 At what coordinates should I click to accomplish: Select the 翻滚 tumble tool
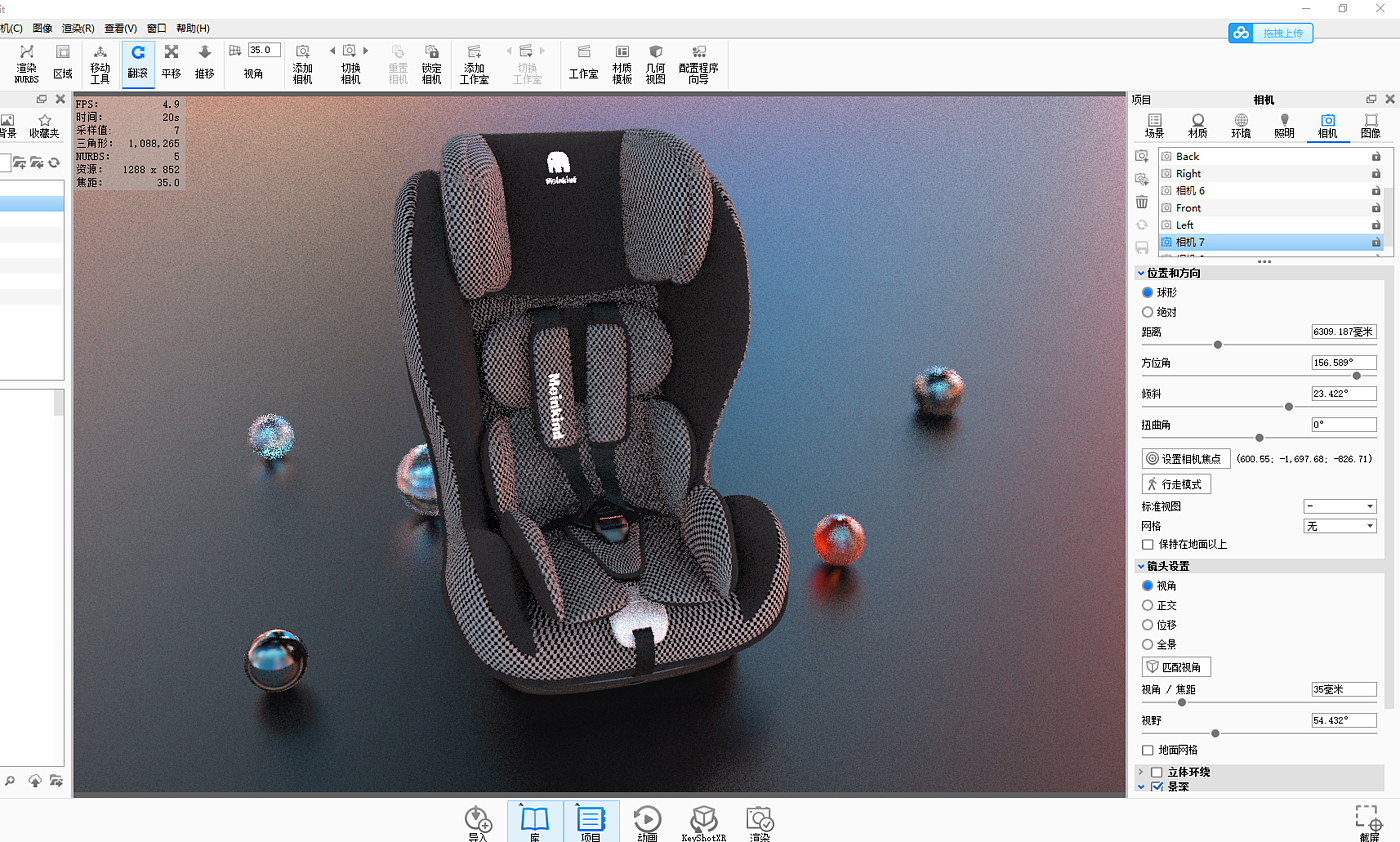pyautogui.click(x=138, y=61)
